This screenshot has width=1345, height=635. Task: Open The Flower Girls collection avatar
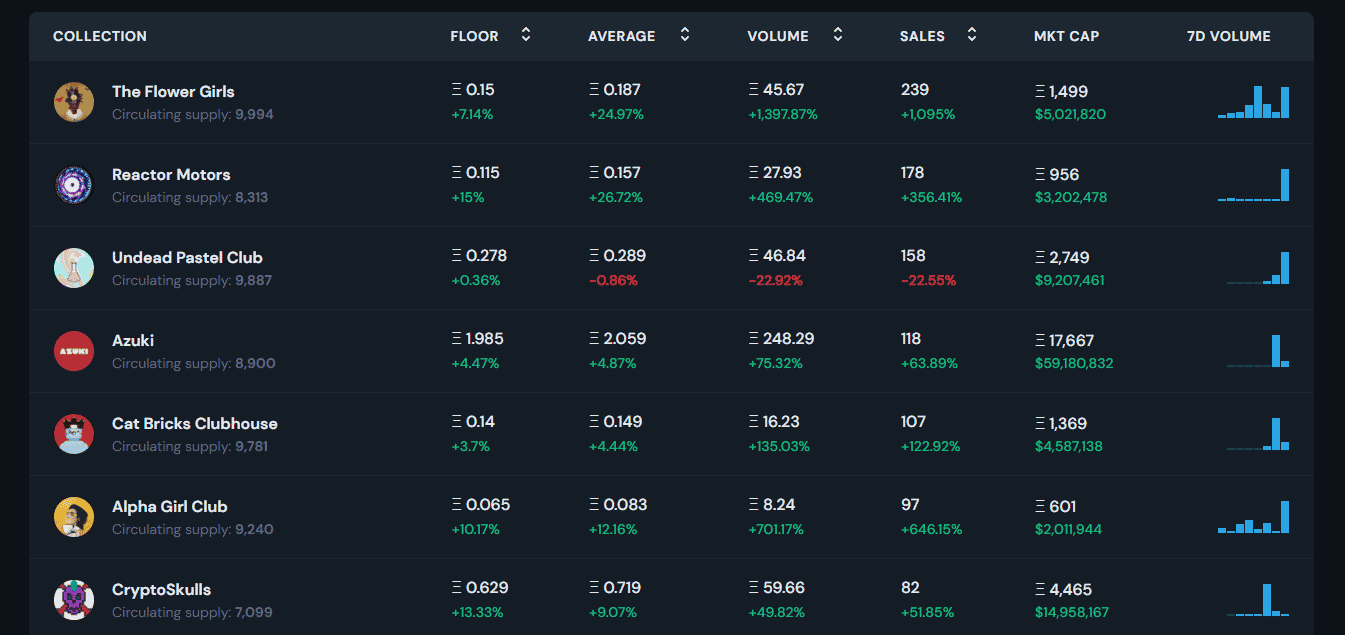tap(74, 102)
